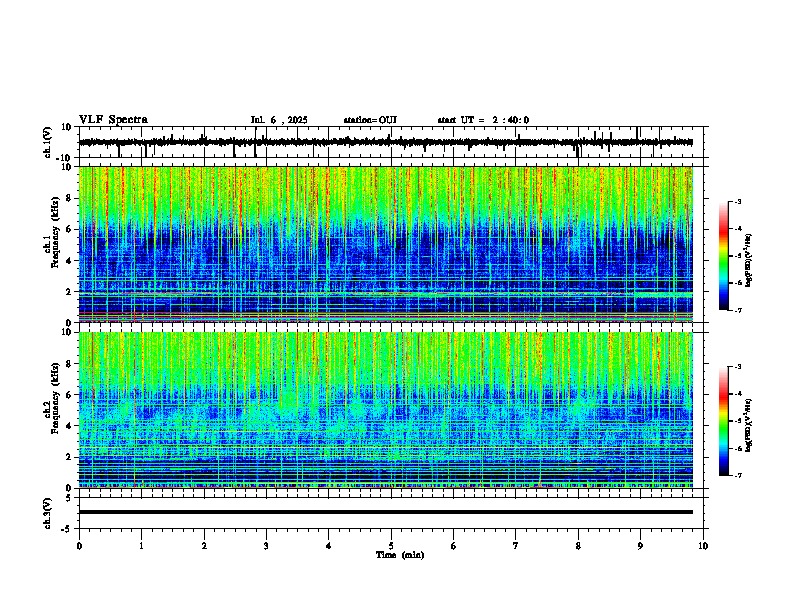Click the "-7" label on ch.2 colorbar
Image resolution: width=792 pixels, height=612 pixels.
[x=738, y=475]
